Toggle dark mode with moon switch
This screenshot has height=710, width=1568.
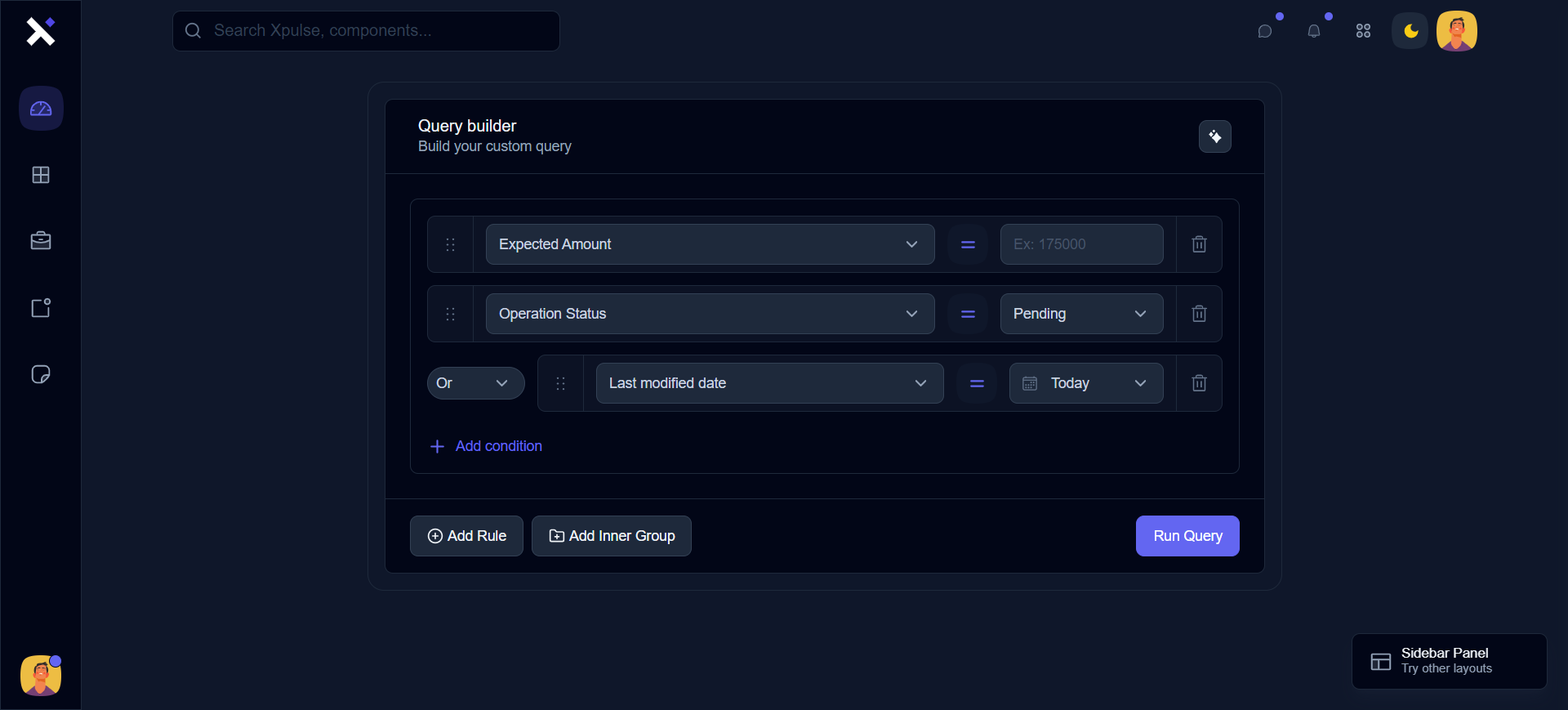(1410, 31)
